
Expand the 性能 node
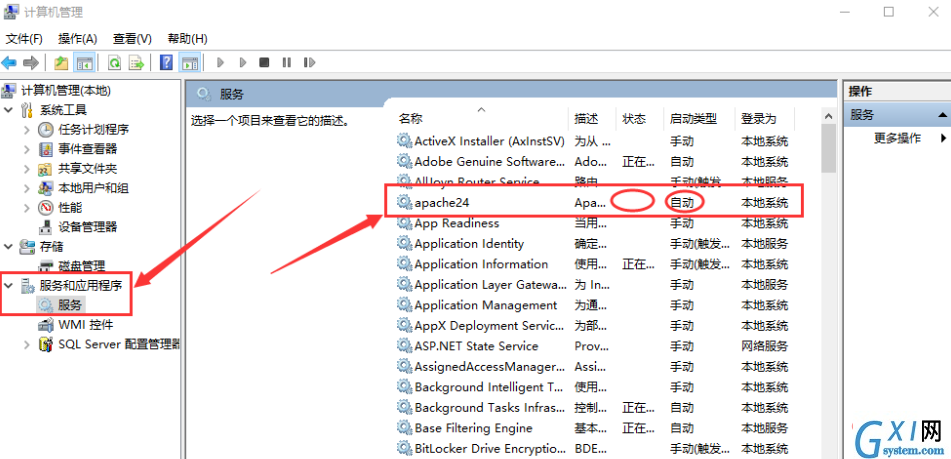[27, 207]
